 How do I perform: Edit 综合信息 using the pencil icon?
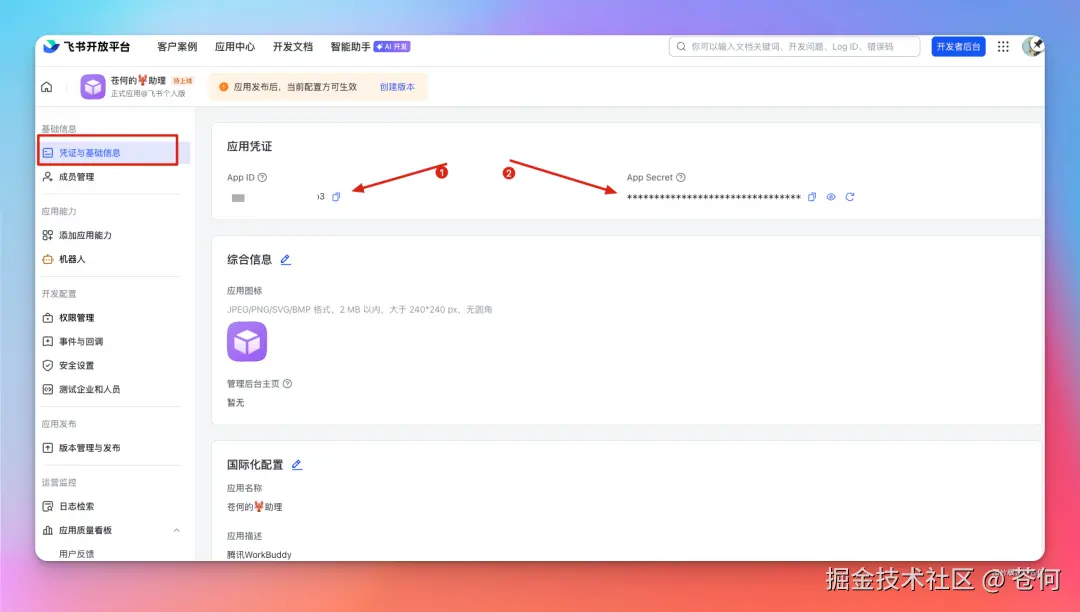[284, 259]
